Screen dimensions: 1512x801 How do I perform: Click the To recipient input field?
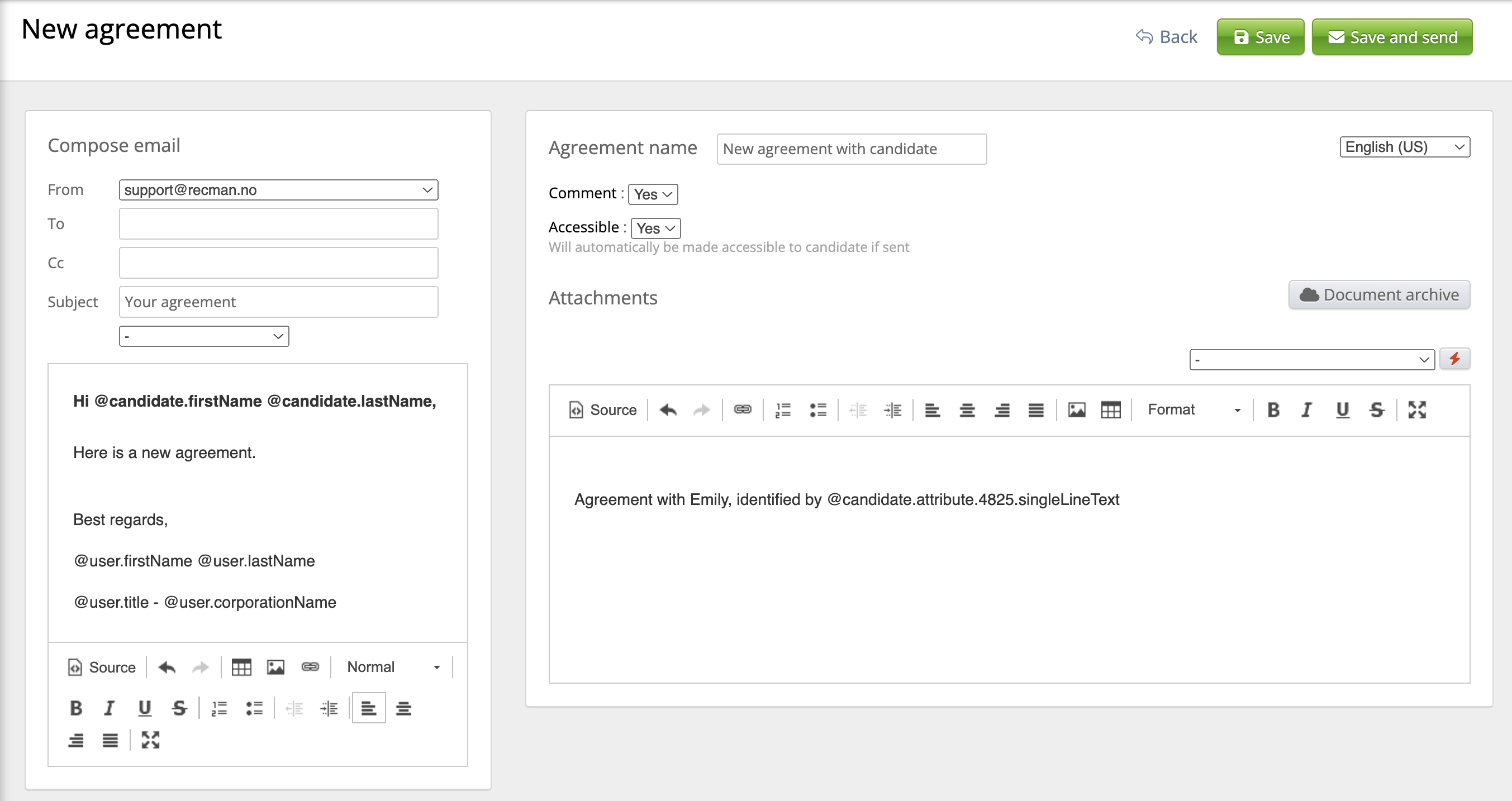click(278, 223)
